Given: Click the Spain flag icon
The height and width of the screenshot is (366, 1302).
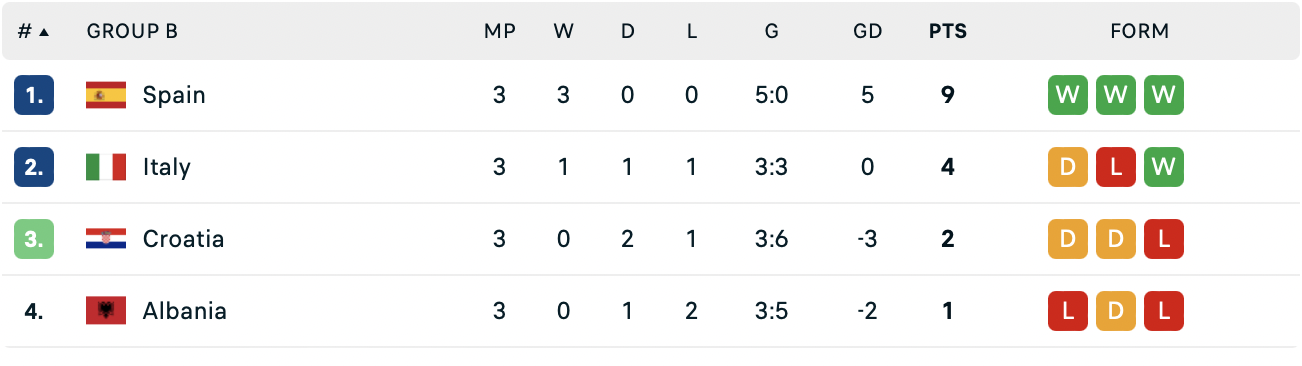Looking at the screenshot, I should [106, 95].
